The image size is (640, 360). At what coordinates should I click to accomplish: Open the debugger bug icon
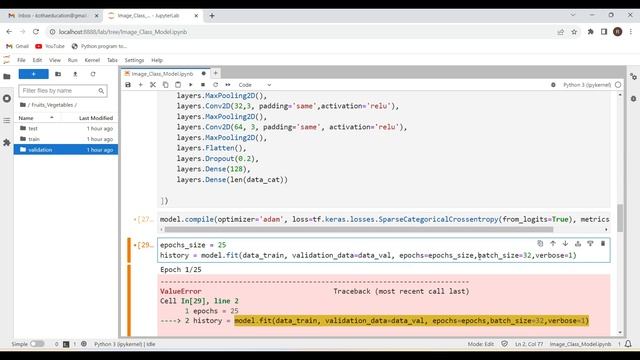tap(553, 85)
